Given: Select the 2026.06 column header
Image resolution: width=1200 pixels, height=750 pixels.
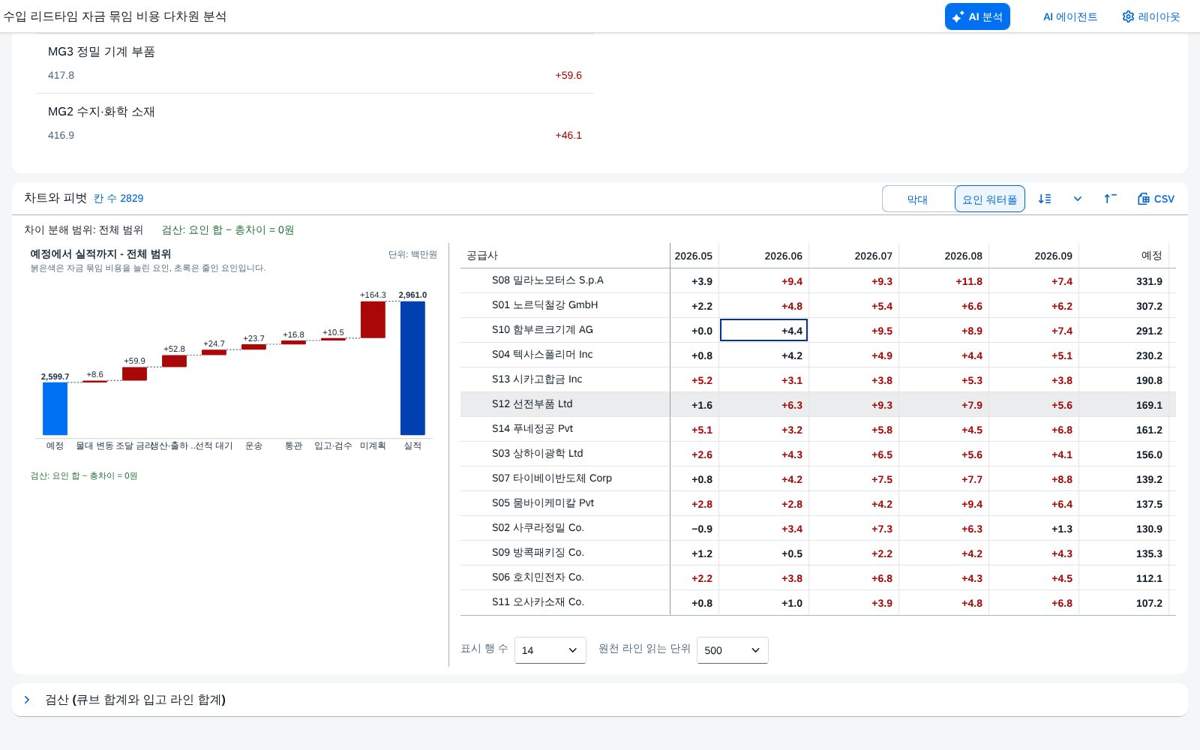Looking at the screenshot, I should [764, 256].
